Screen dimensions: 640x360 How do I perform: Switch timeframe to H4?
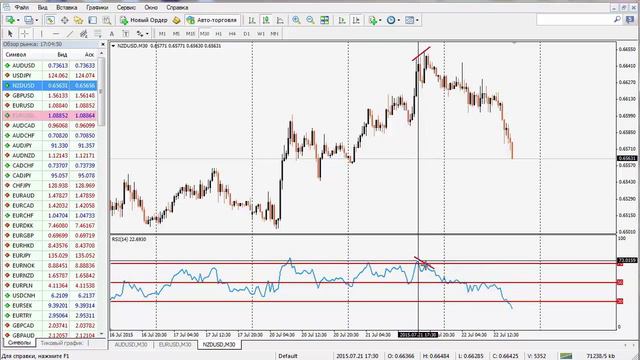[232, 33]
